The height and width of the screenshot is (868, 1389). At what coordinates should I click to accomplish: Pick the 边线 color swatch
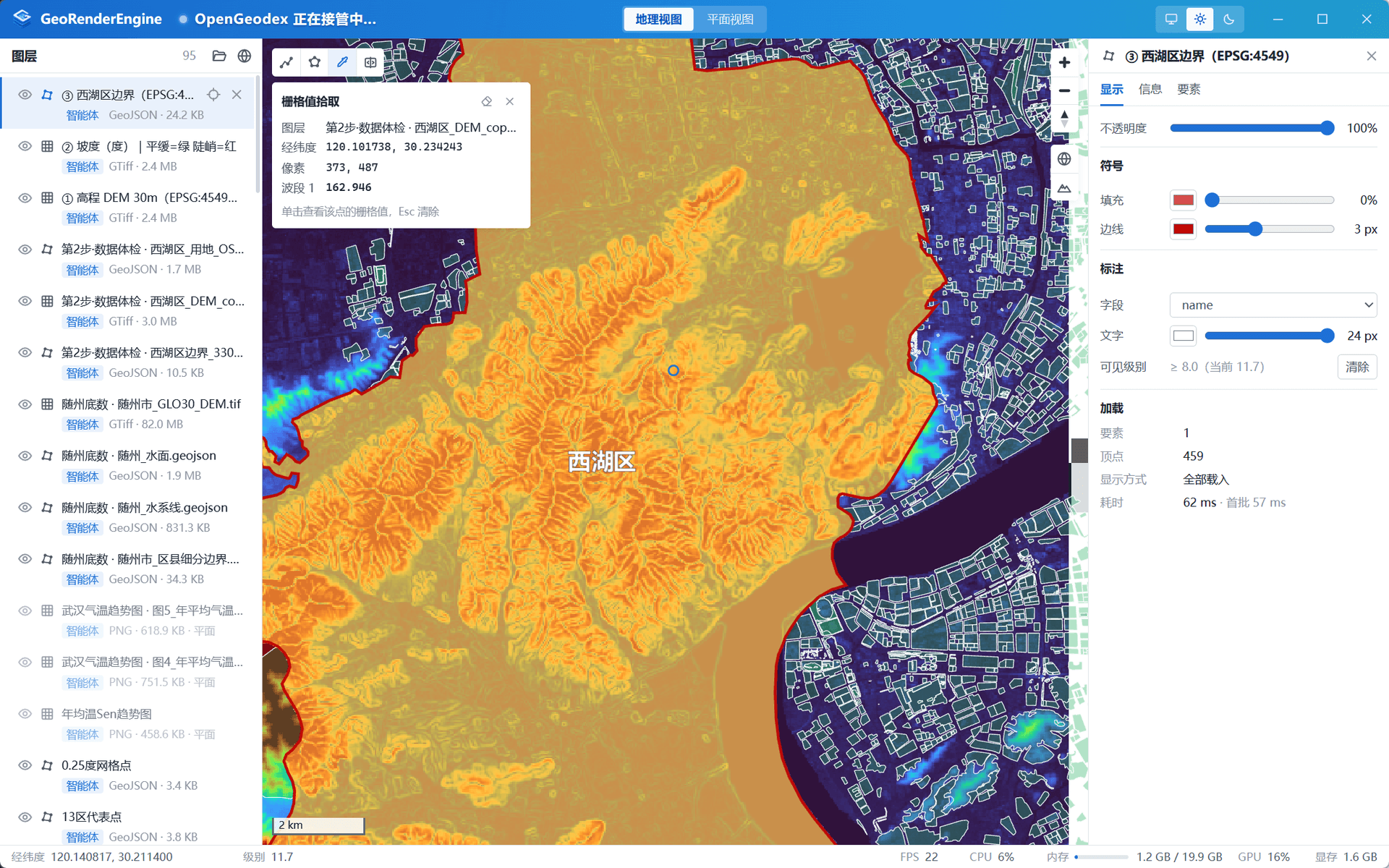click(1184, 229)
